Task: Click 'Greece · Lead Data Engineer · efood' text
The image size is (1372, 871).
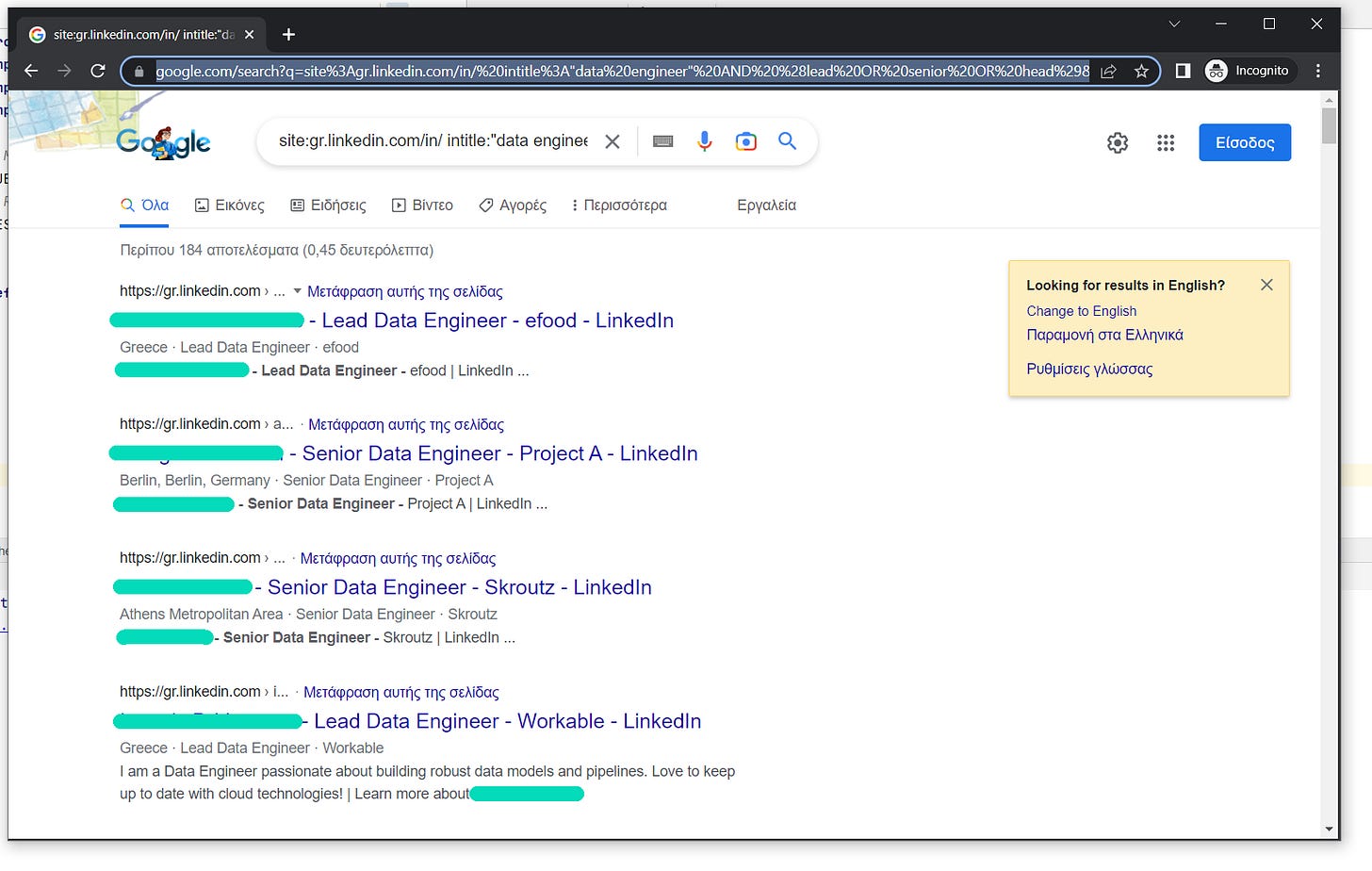Action: [239, 348]
